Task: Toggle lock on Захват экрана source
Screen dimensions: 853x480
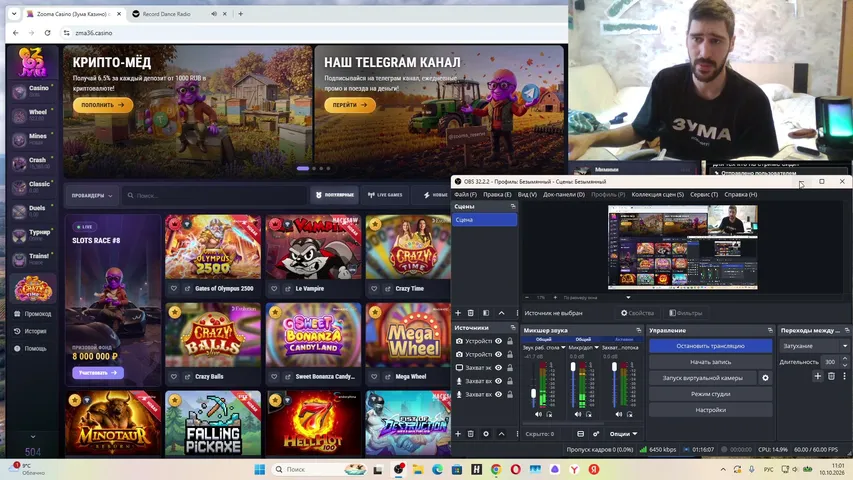Action: coord(510,368)
